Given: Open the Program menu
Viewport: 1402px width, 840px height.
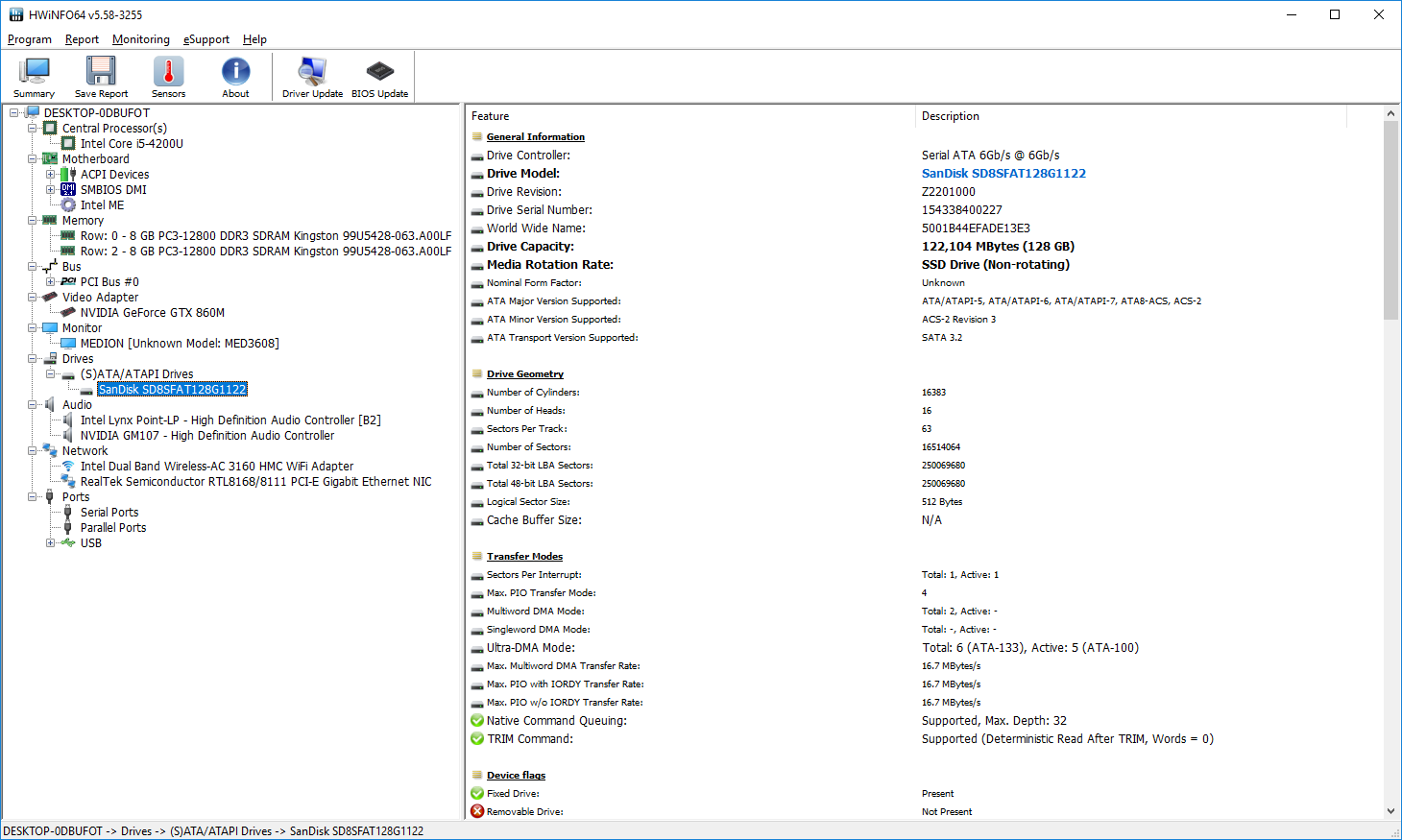Looking at the screenshot, I should click(30, 39).
